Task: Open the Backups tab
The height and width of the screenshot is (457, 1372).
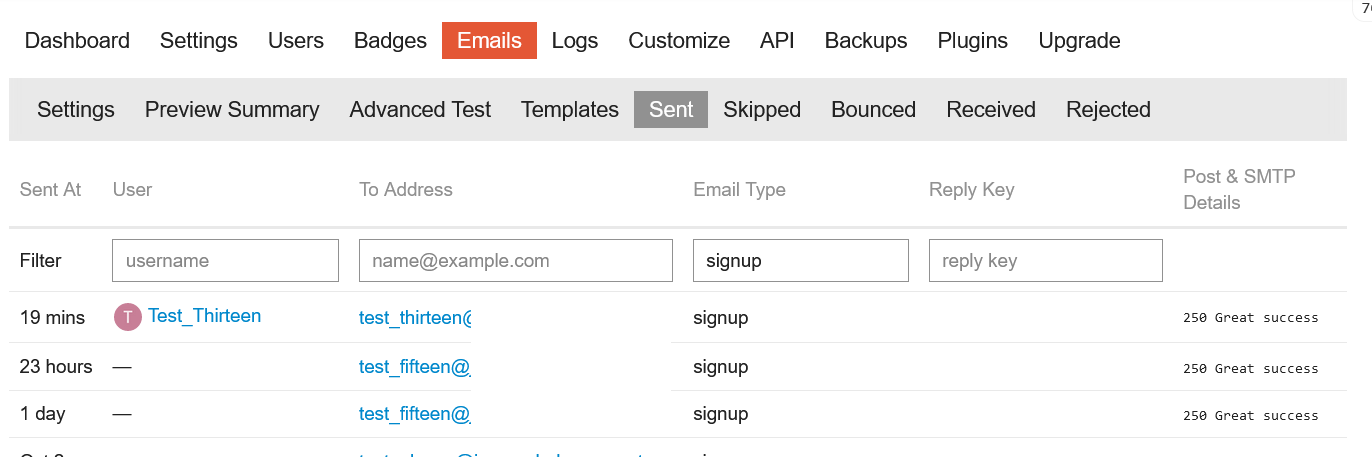Action: 866,41
